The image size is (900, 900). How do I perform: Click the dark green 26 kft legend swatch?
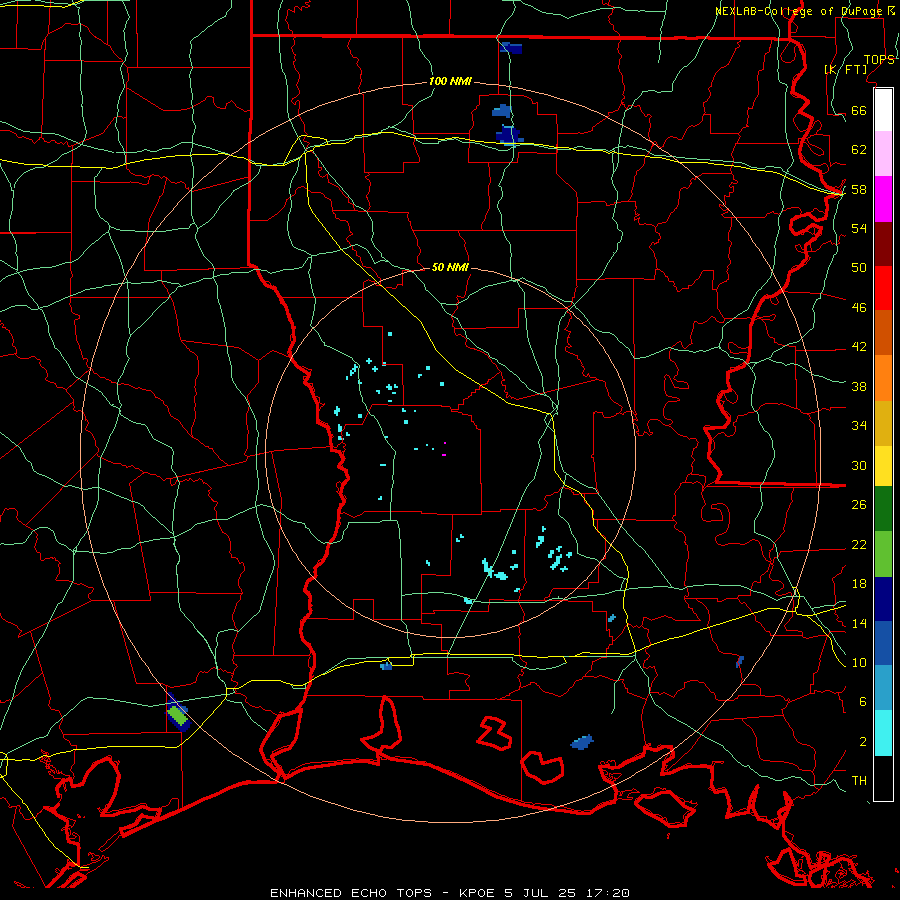(x=883, y=509)
